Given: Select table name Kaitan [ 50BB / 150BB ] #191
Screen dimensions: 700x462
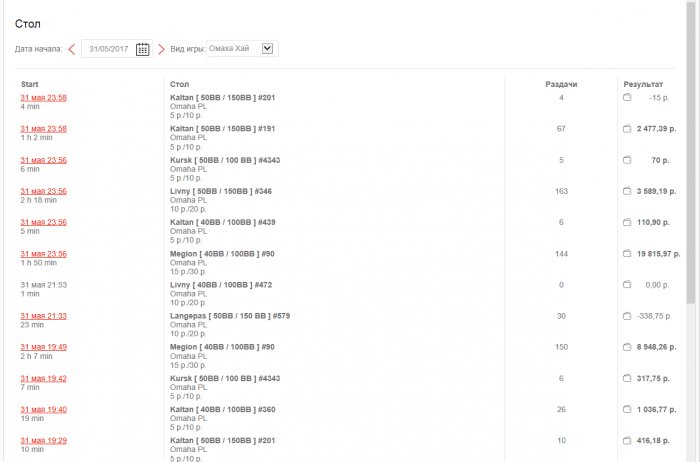Looking at the screenshot, I should pyautogui.click(x=222, y=129).
